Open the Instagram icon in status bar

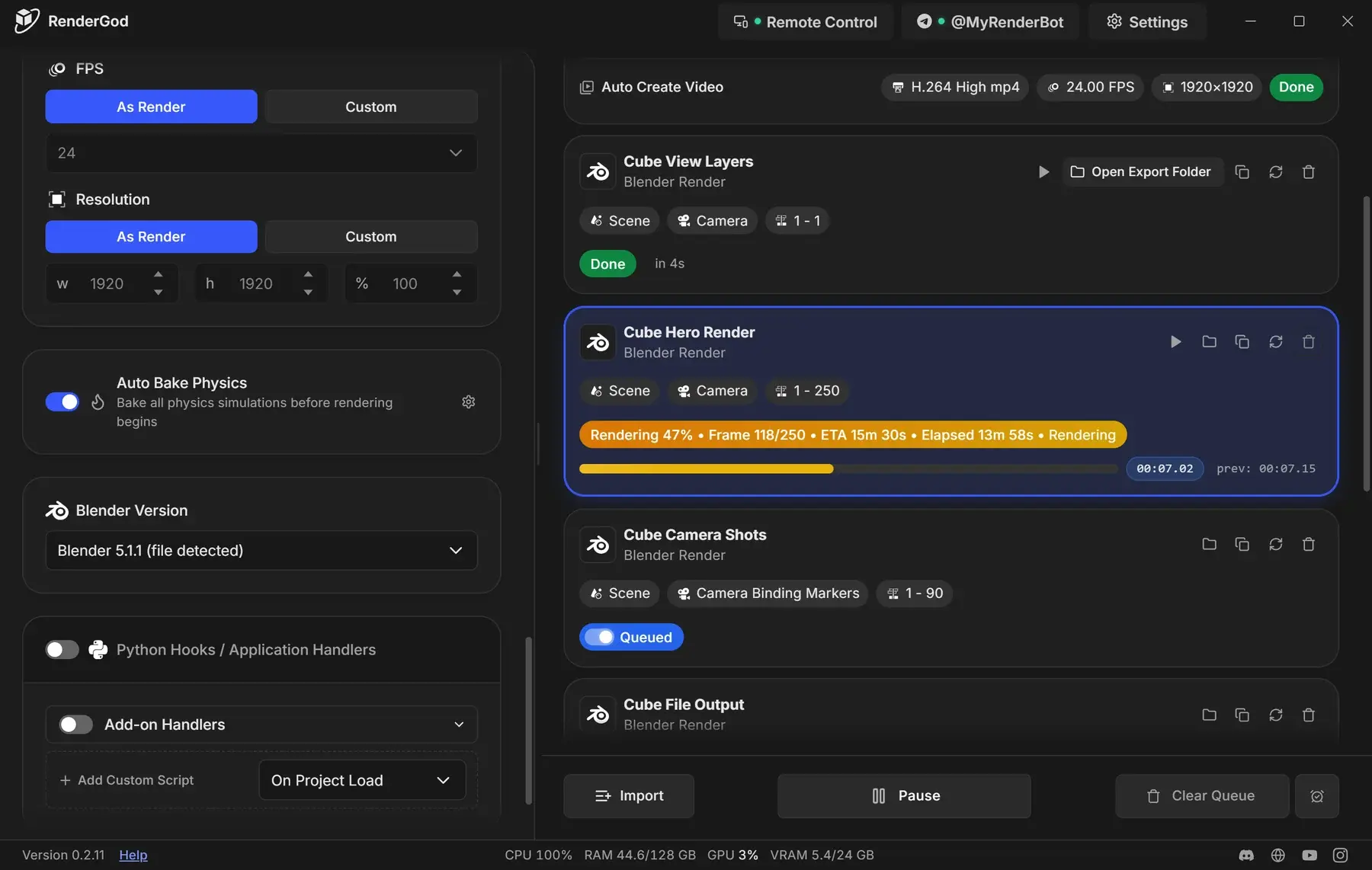(1340, 856)
